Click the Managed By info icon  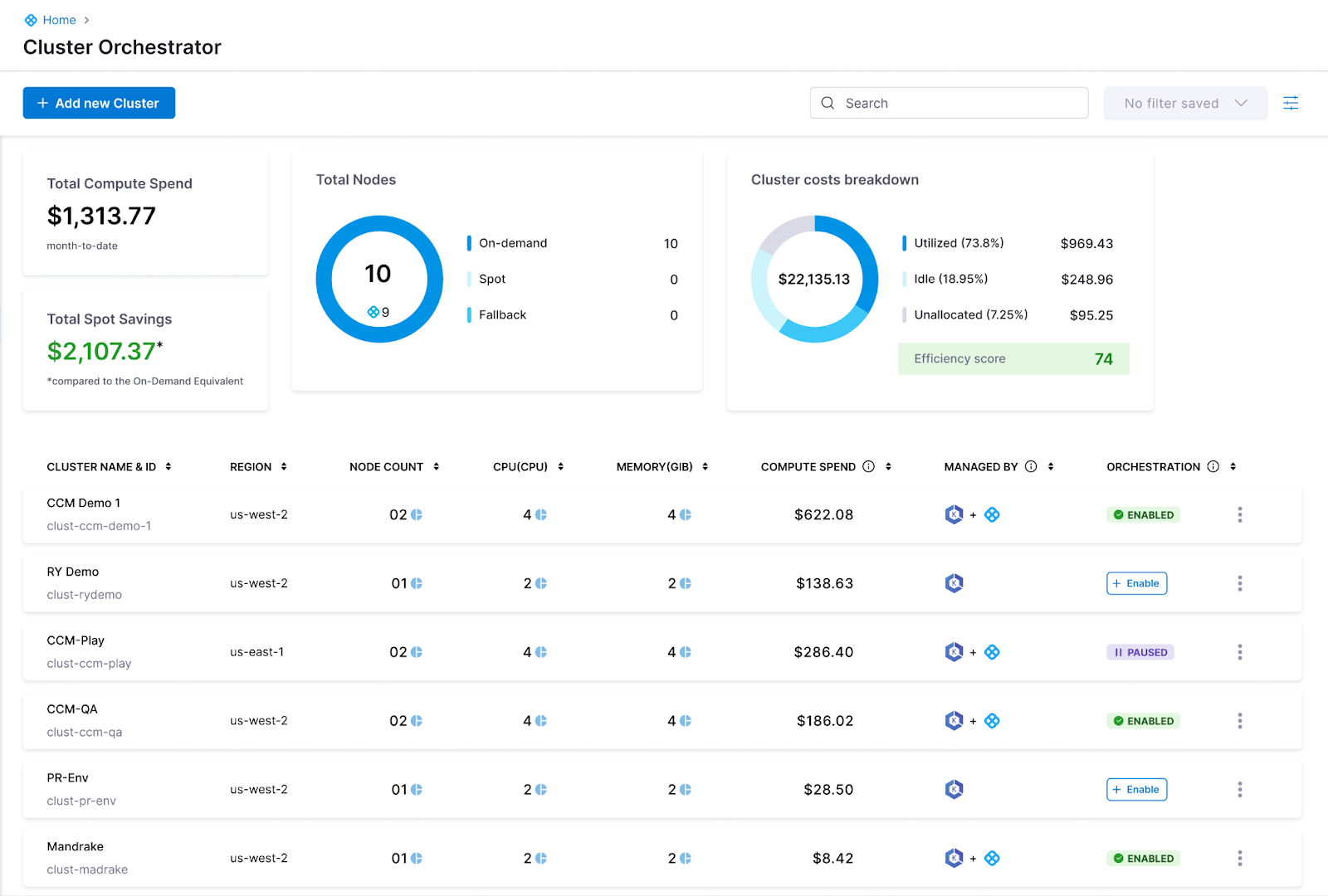point(1031,466)
